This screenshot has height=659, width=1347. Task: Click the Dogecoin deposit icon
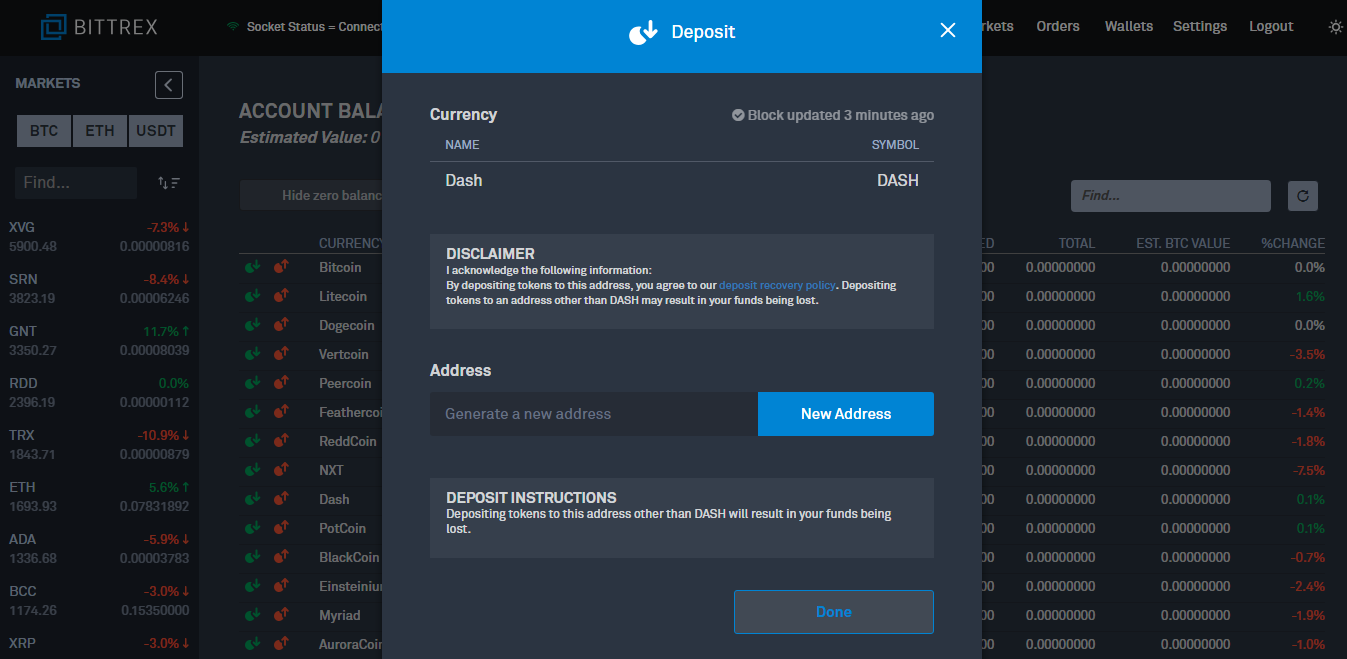click(252, 325)
